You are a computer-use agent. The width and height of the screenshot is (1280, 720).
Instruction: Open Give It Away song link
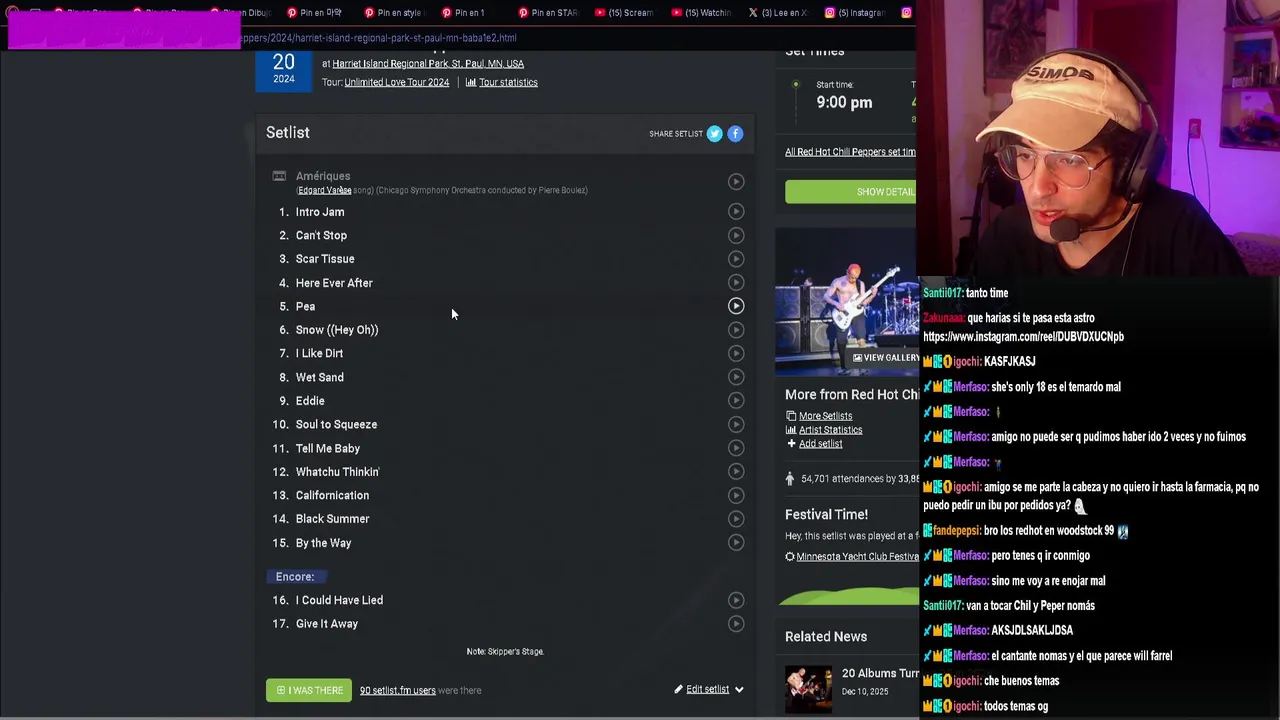click(x=327, y=624)
